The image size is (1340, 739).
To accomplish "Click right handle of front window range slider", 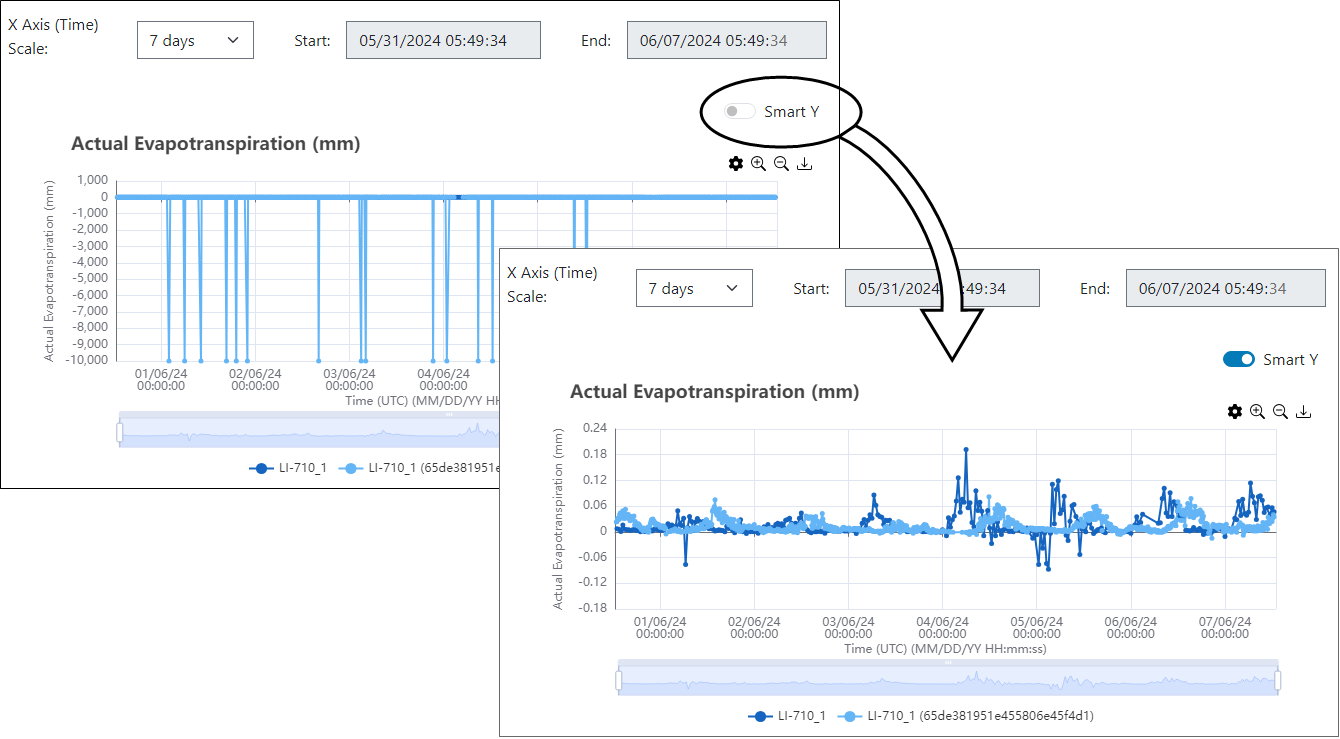I will 1278,681.
